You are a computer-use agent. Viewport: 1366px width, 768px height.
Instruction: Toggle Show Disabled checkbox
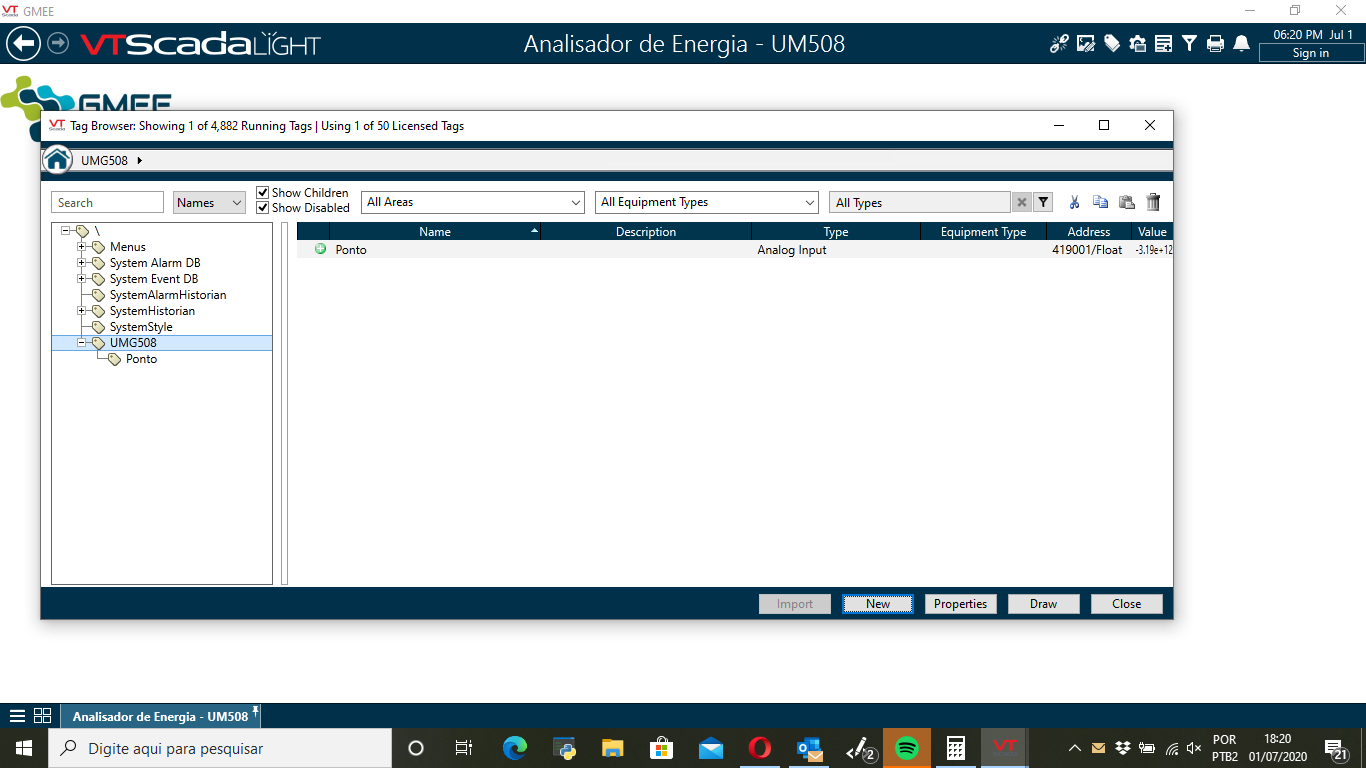click(x=263, y=208)
